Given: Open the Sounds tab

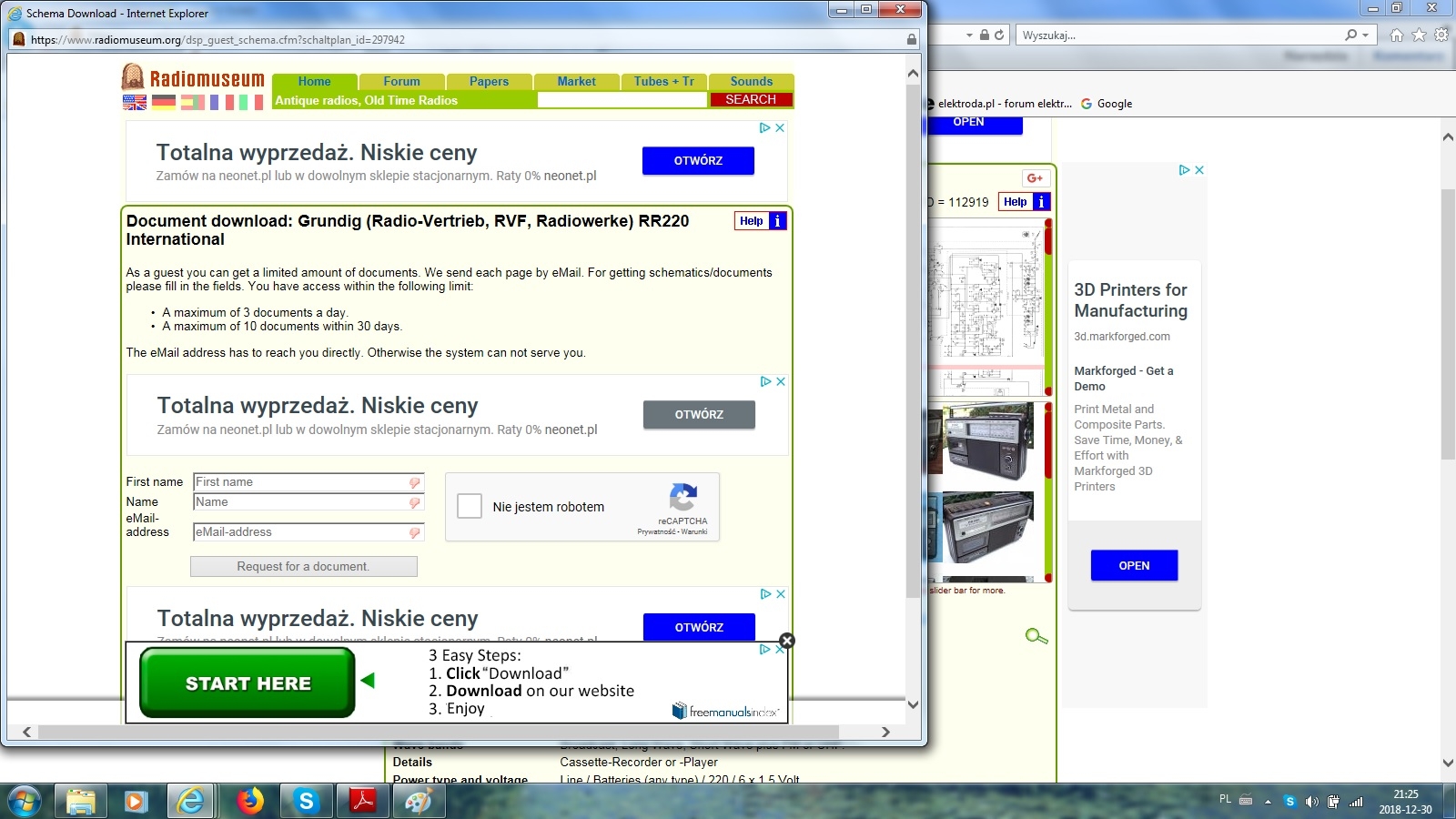Looking at the screenshot, I should tap(751, 82).
